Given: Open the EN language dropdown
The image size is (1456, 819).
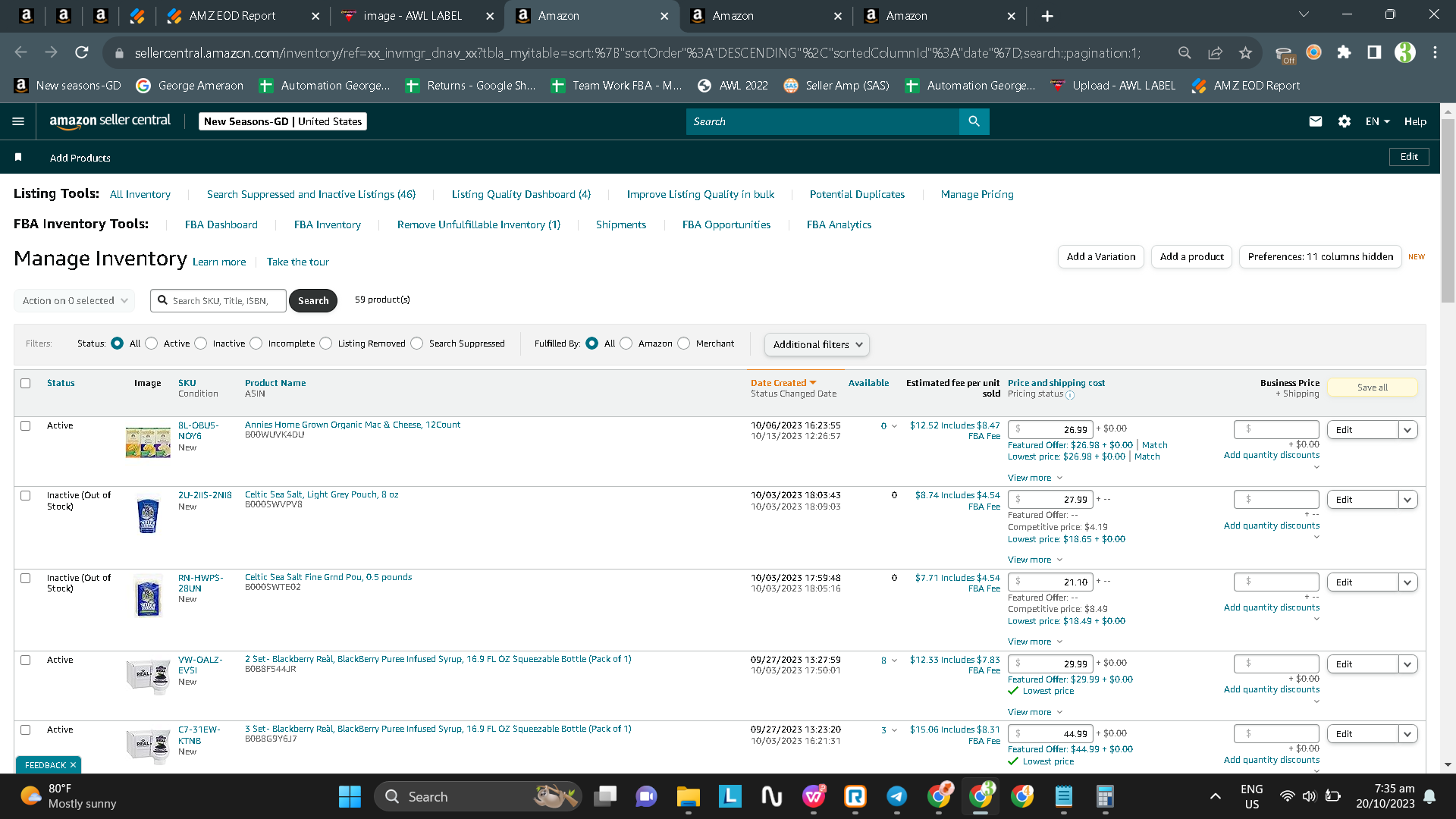Looking at the screenshot, I should click(x=1377, y=121).
